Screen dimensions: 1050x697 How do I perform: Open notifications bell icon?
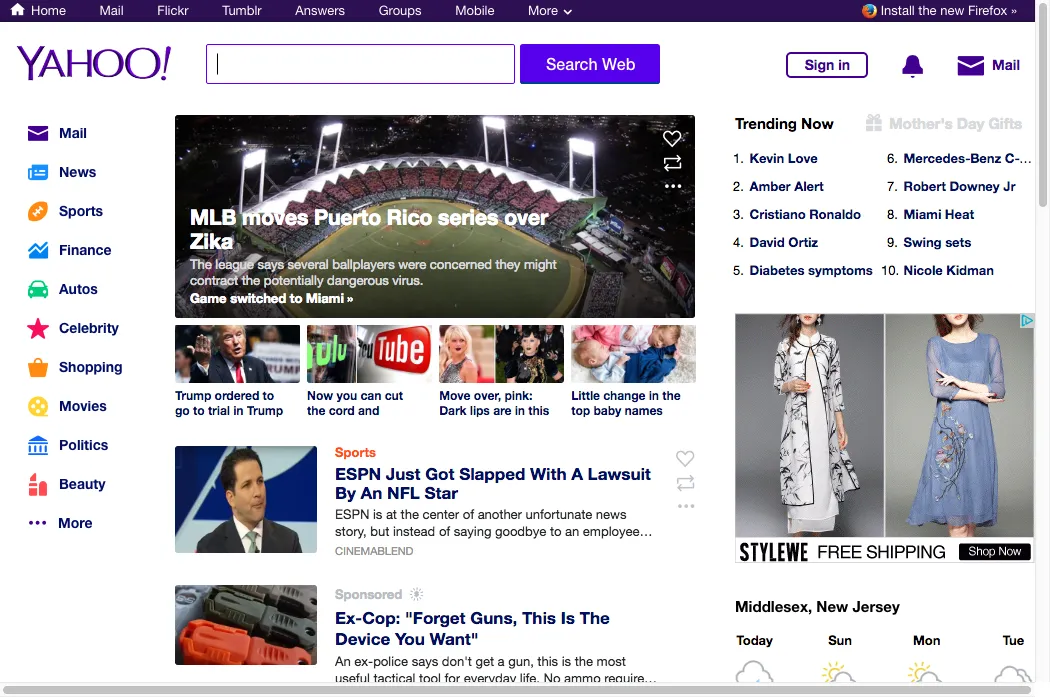(x=912, y=66)
